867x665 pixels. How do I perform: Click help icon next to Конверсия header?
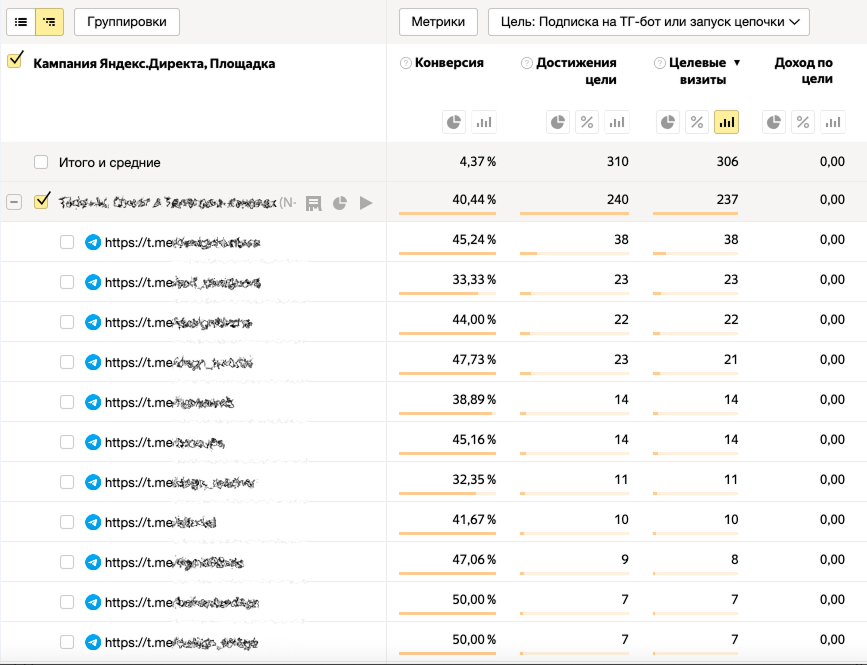click(405, 63)
